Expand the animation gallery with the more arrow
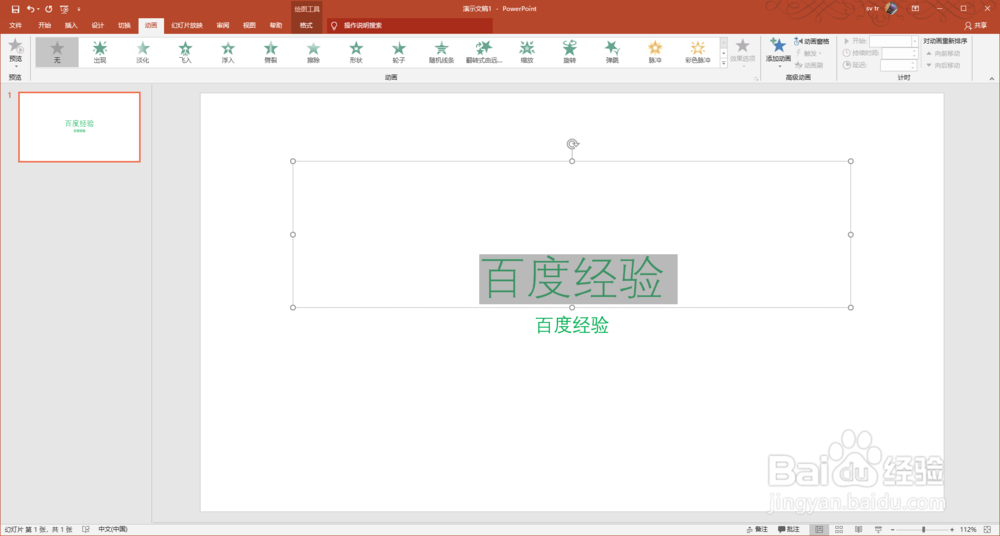The image size is (1000, 536). (724, 63)
